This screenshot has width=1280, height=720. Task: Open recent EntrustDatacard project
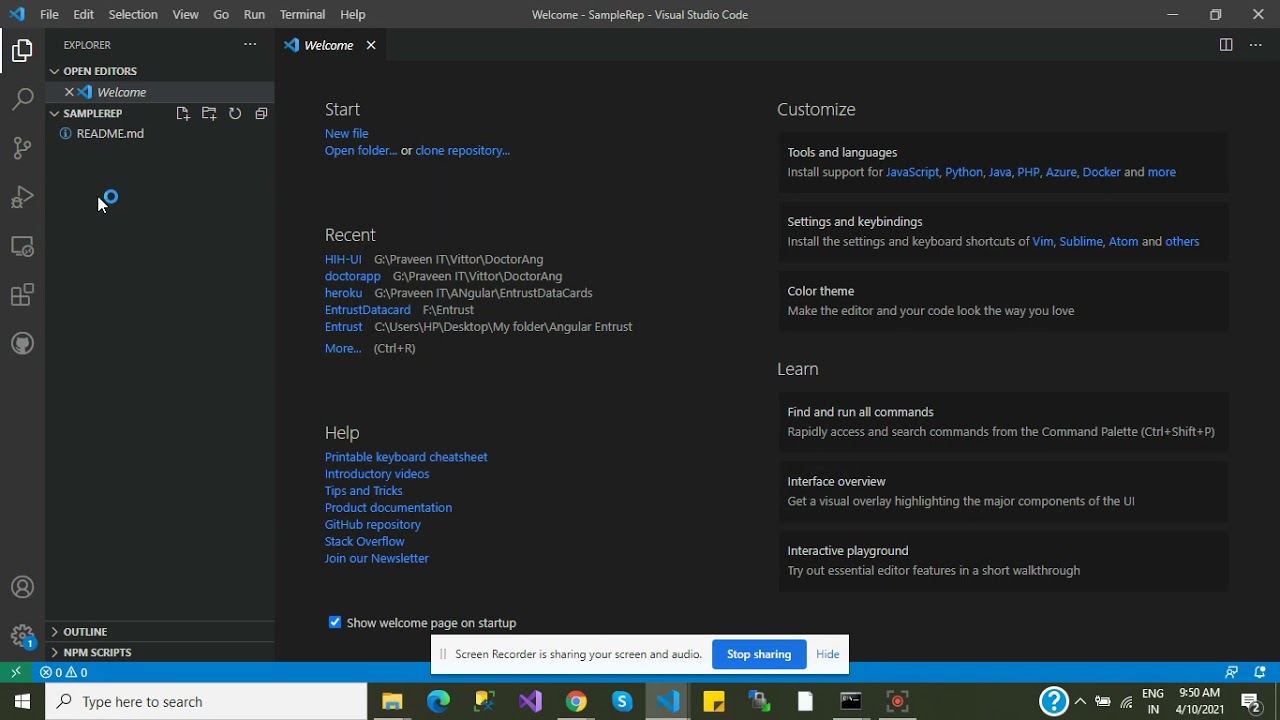point(367,310)
